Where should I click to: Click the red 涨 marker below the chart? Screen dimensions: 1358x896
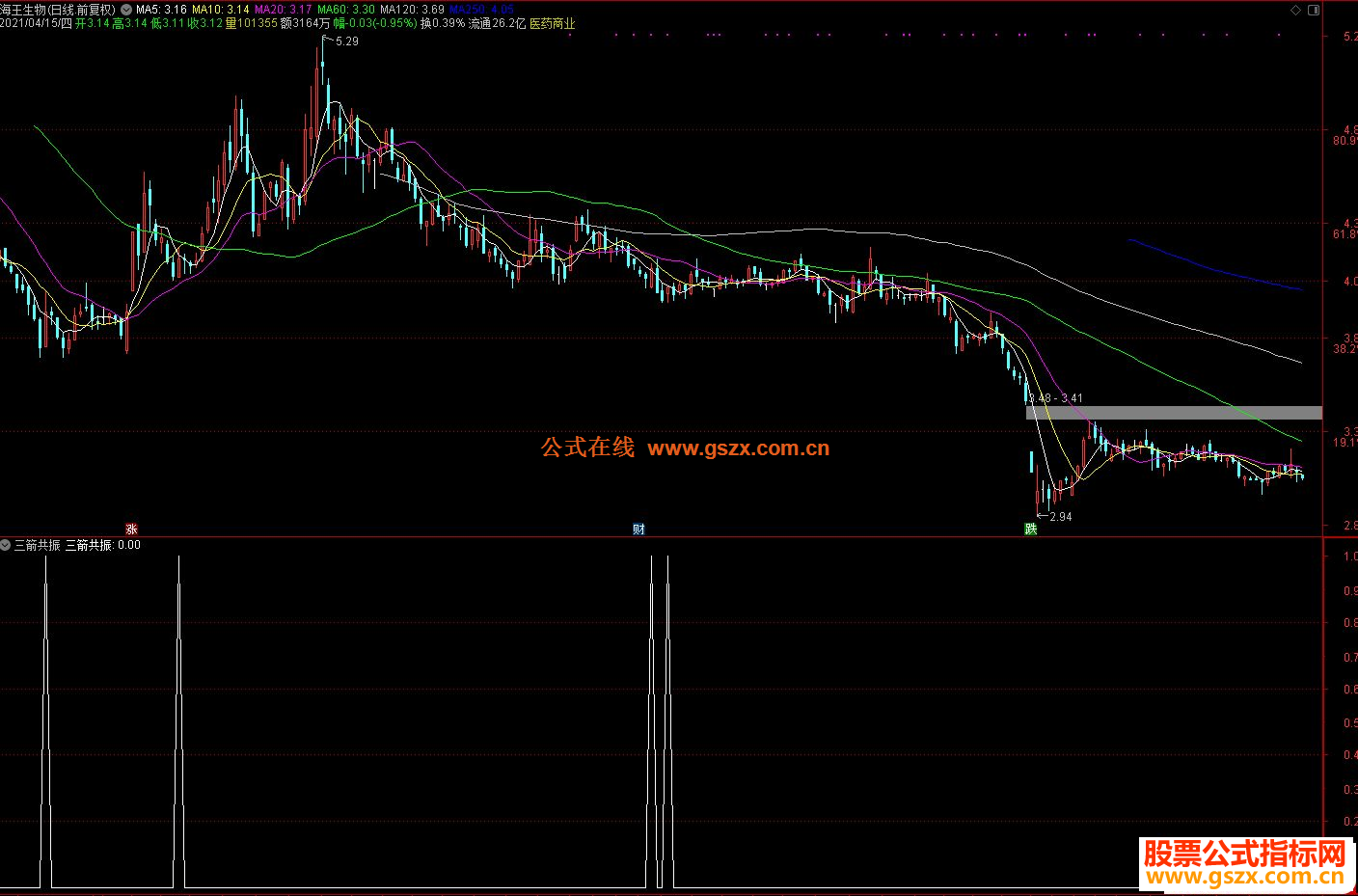tap(131, 529)
